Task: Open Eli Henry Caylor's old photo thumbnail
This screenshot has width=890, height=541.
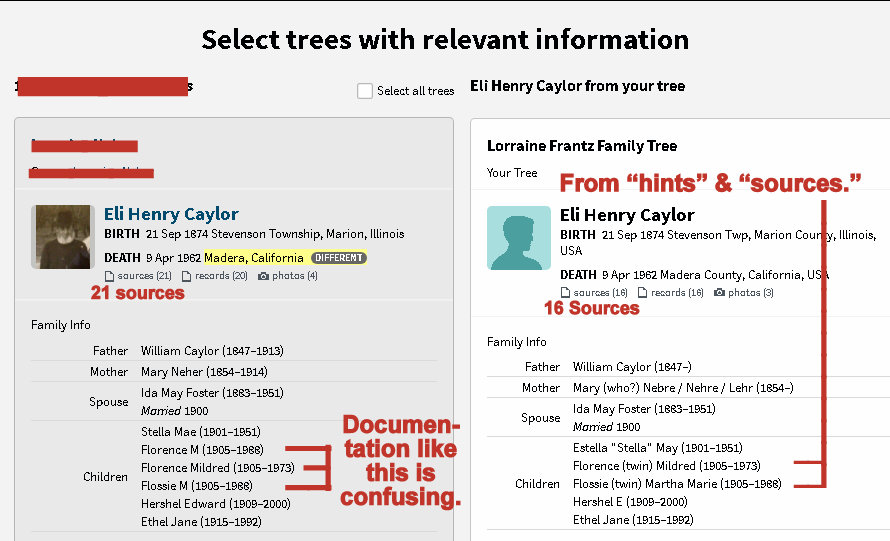Action: (x=63, y=236)
